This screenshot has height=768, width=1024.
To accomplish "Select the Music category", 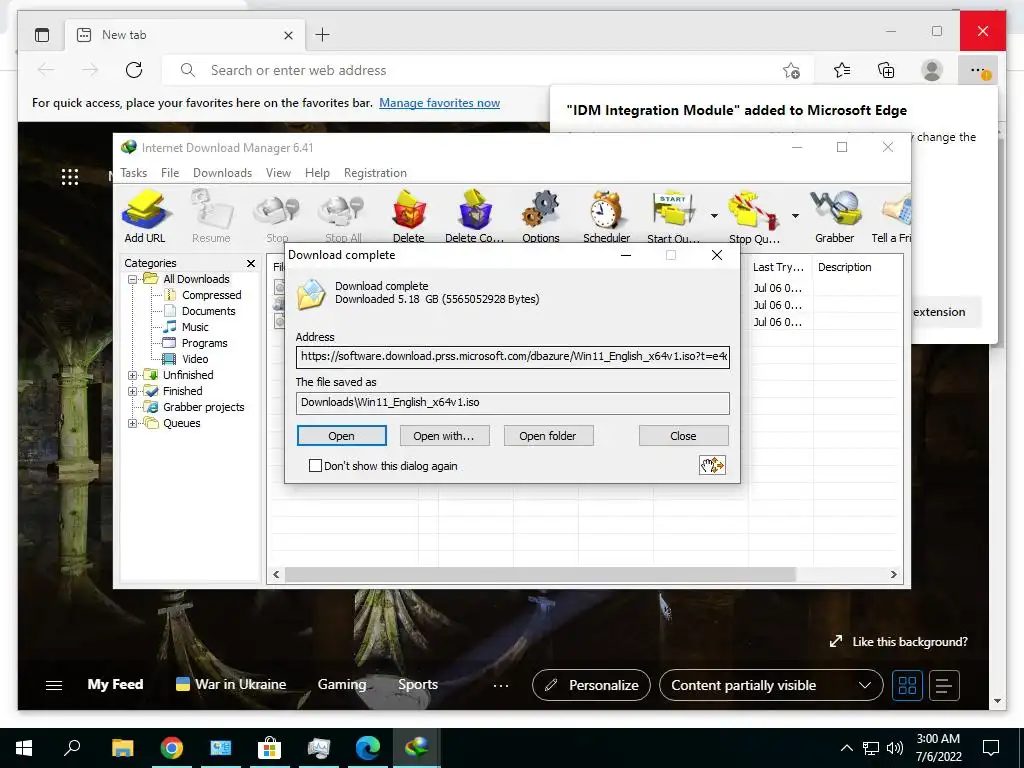I will 195,327.
